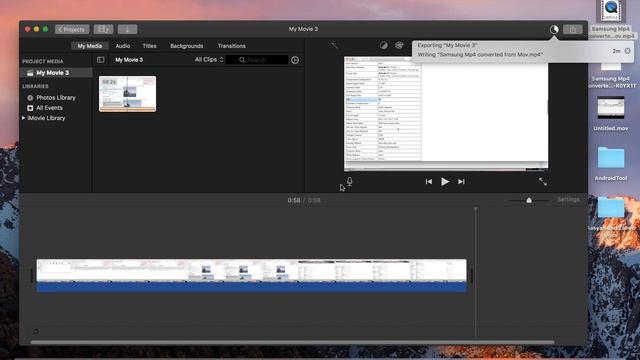
Task: Click the timeline horizontal scrollbar
Action: [292, 342]
